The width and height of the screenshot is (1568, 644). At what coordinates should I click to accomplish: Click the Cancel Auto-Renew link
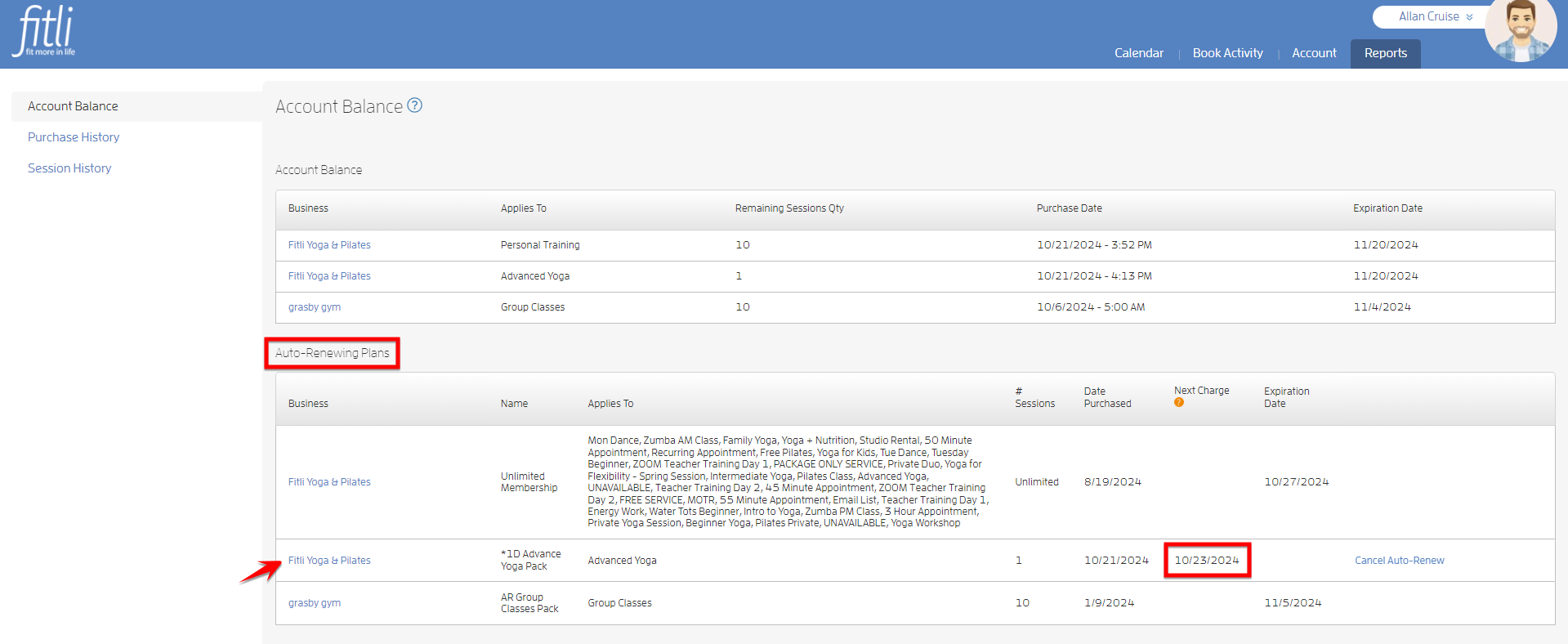1399,561
